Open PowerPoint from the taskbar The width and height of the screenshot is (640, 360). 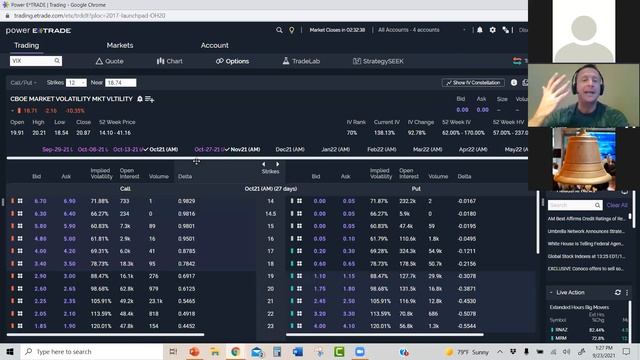tap(194, 351)
